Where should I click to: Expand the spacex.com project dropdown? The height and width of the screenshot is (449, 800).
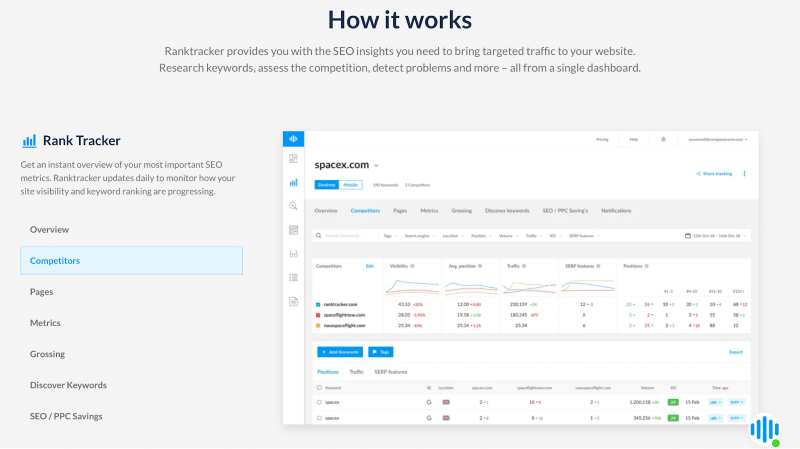376,166
